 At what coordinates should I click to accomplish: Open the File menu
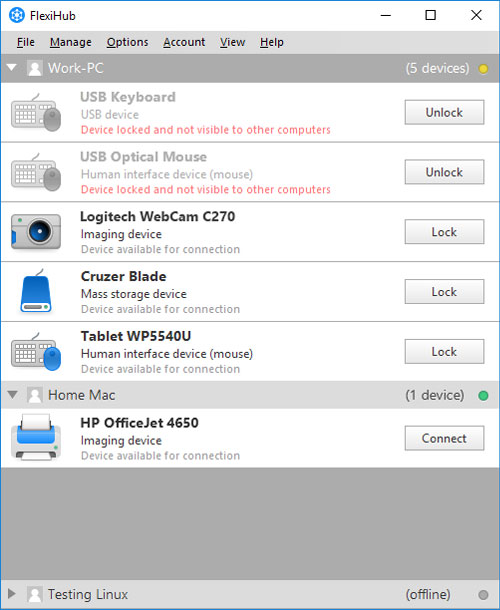[x=26, y=42]
